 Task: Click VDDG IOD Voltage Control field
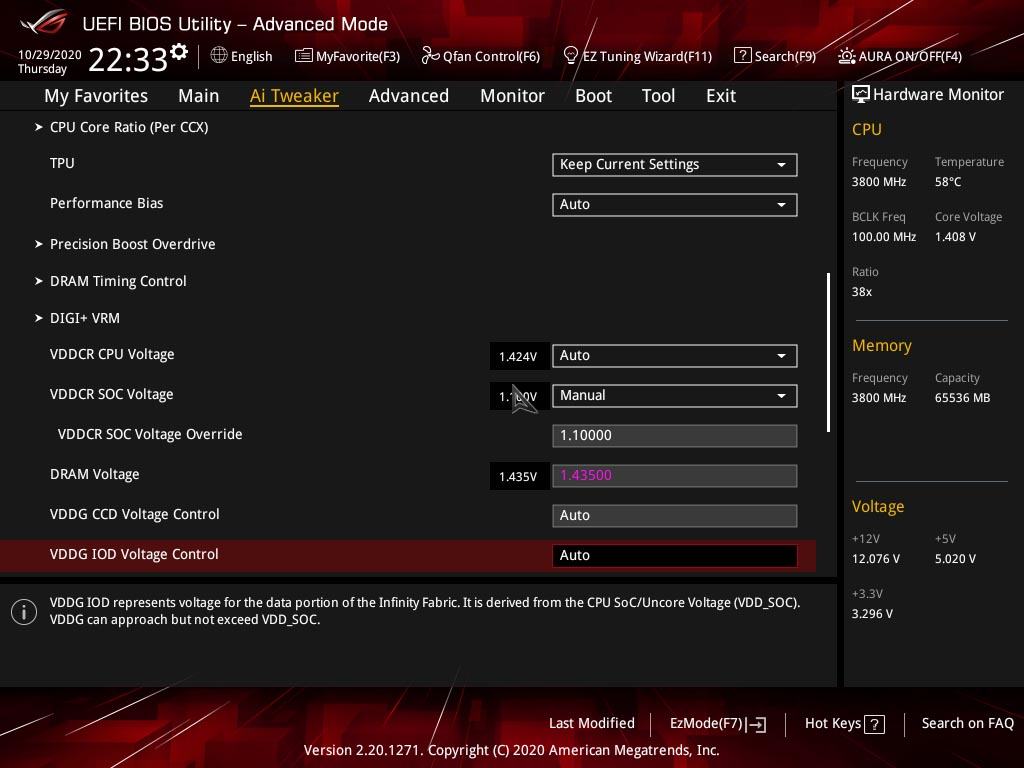click(x=675, y=555)
